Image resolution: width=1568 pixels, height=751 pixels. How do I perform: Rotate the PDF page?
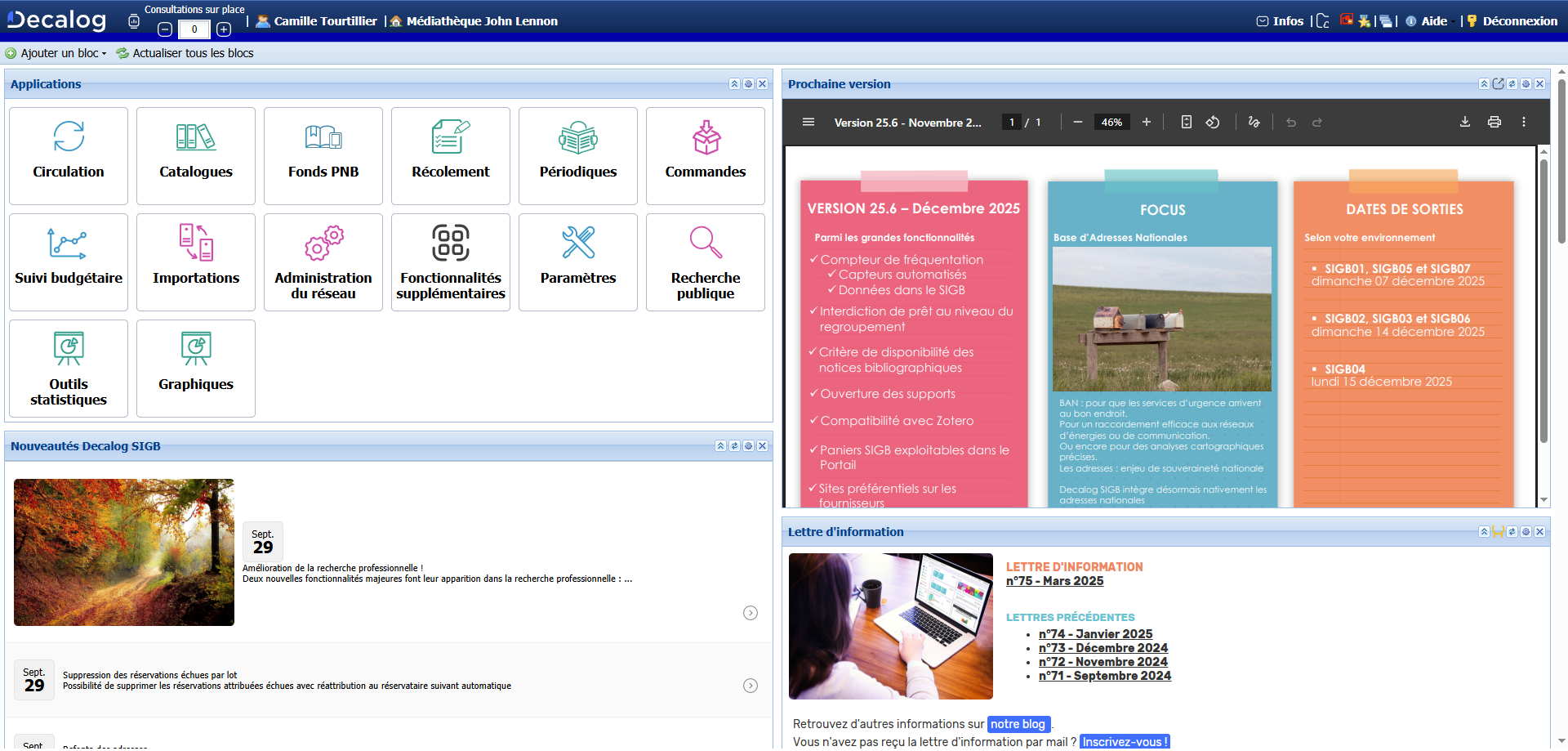1212,122
